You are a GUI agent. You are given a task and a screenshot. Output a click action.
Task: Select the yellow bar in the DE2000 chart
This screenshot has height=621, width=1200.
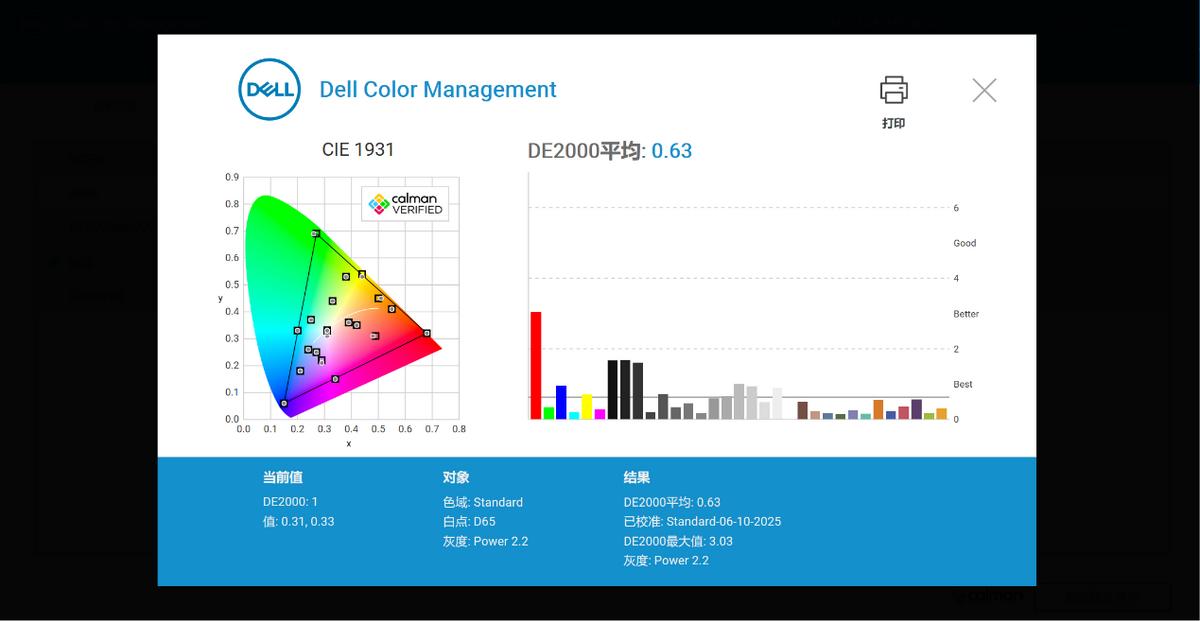587,407
